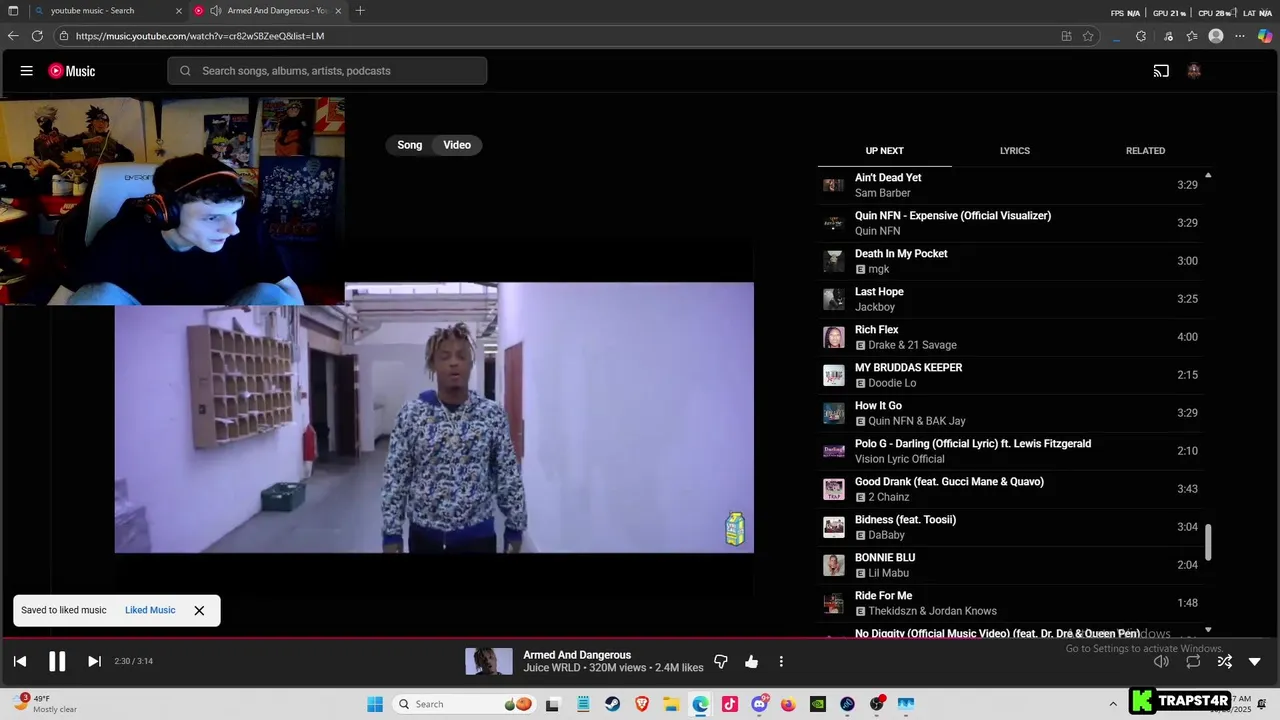Reload the current page
1280x720 pixels.
[x=37, y=36]
